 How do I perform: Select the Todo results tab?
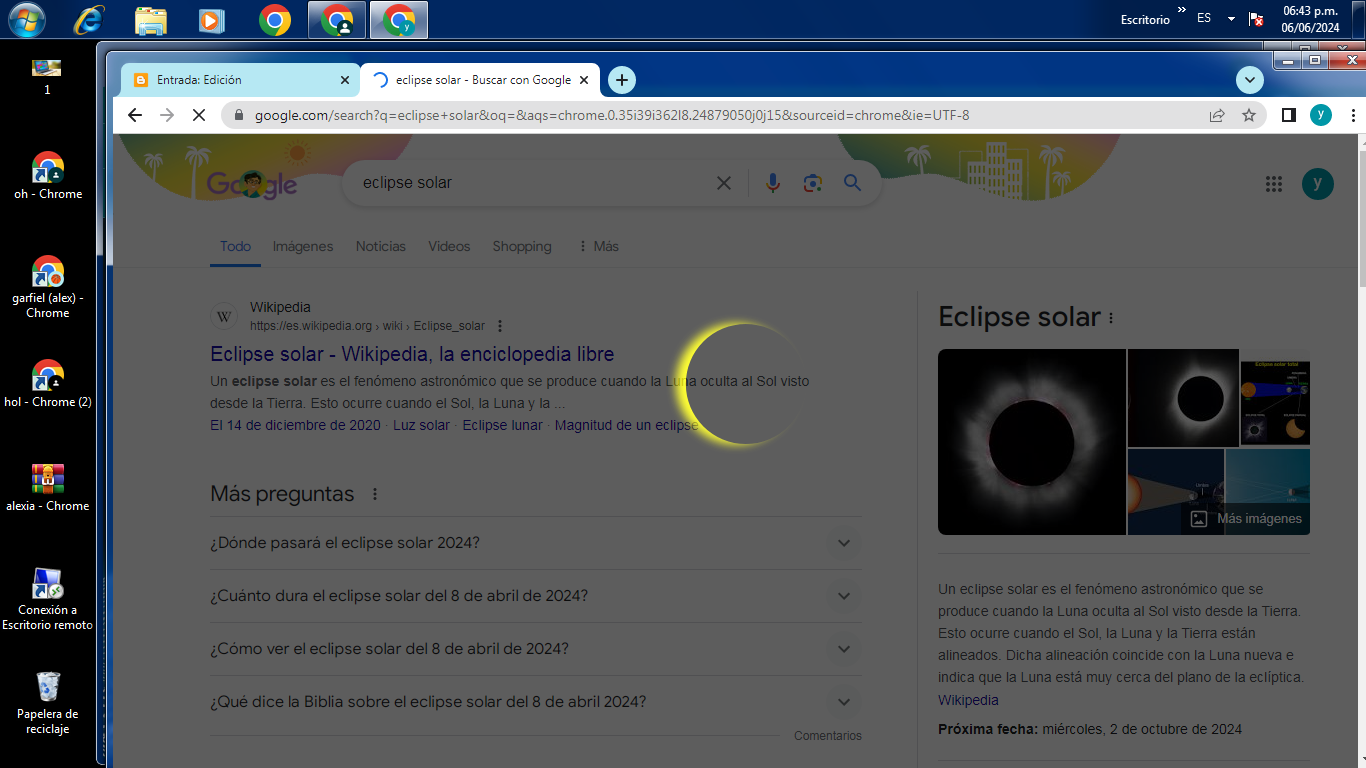[x=235, y=246]
